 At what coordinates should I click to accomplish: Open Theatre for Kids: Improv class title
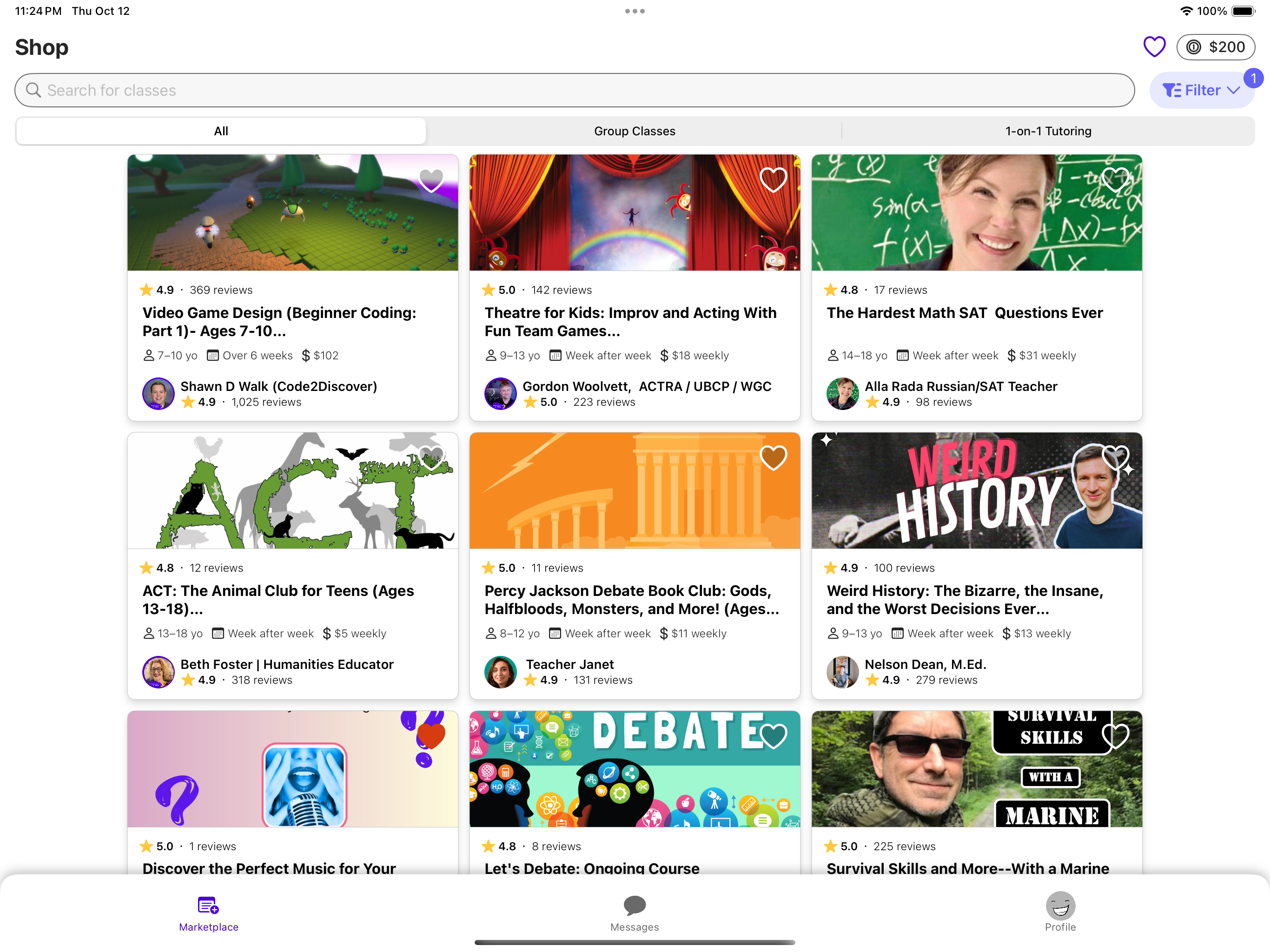pos(630,322)
